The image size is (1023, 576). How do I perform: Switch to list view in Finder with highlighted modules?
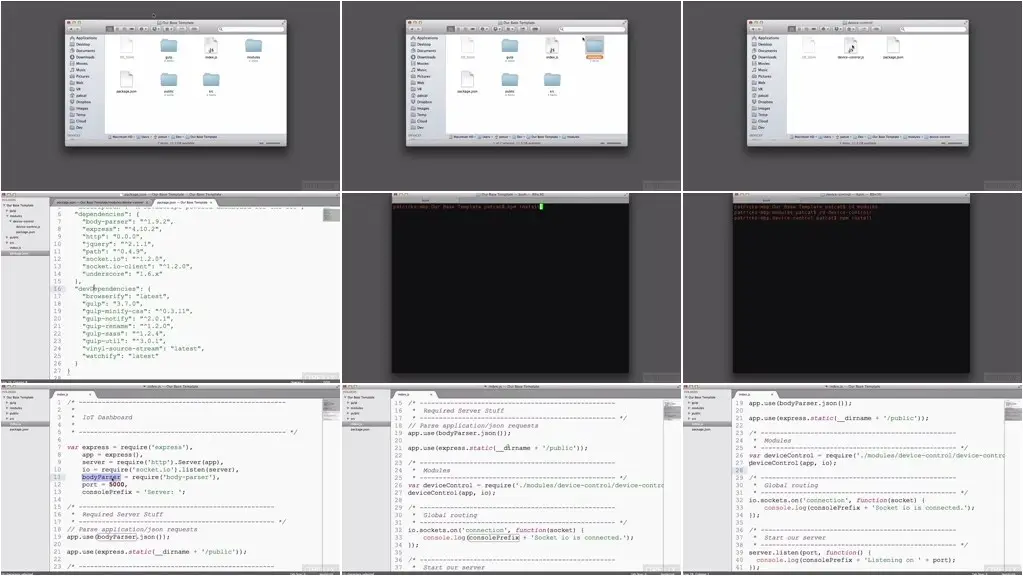pos(458,29)
